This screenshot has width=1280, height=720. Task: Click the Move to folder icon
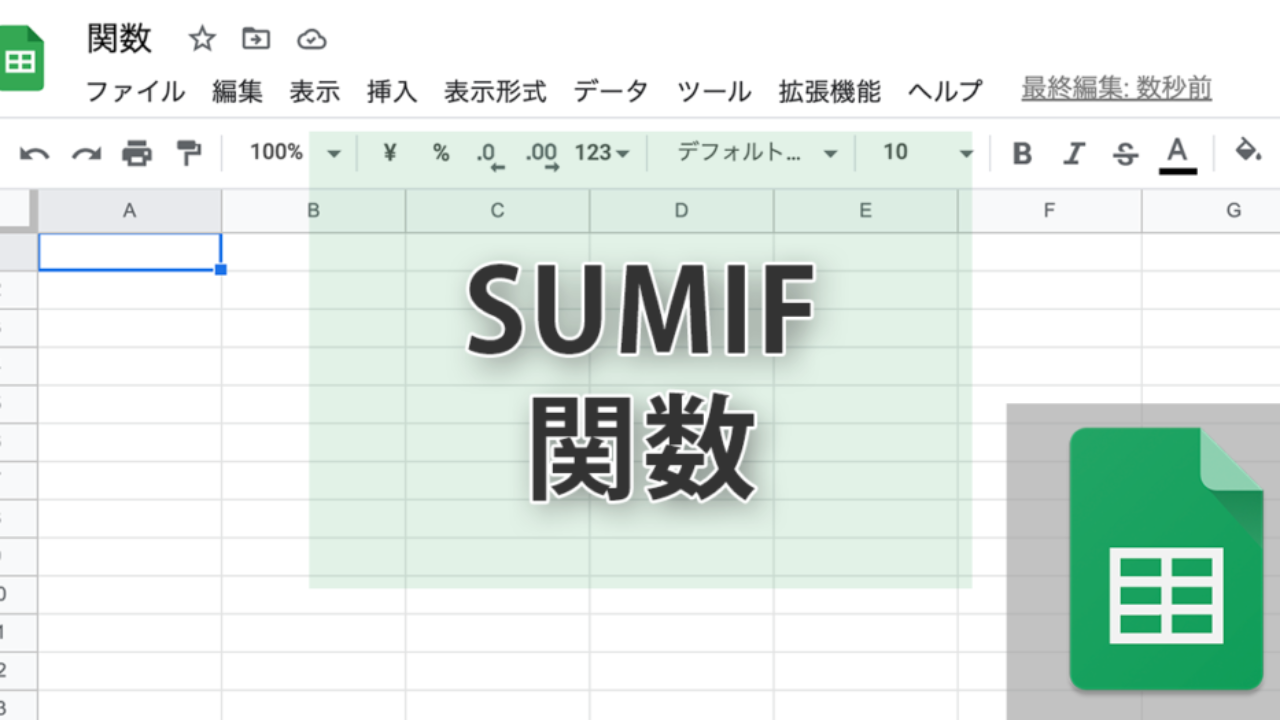click(257, 39)
